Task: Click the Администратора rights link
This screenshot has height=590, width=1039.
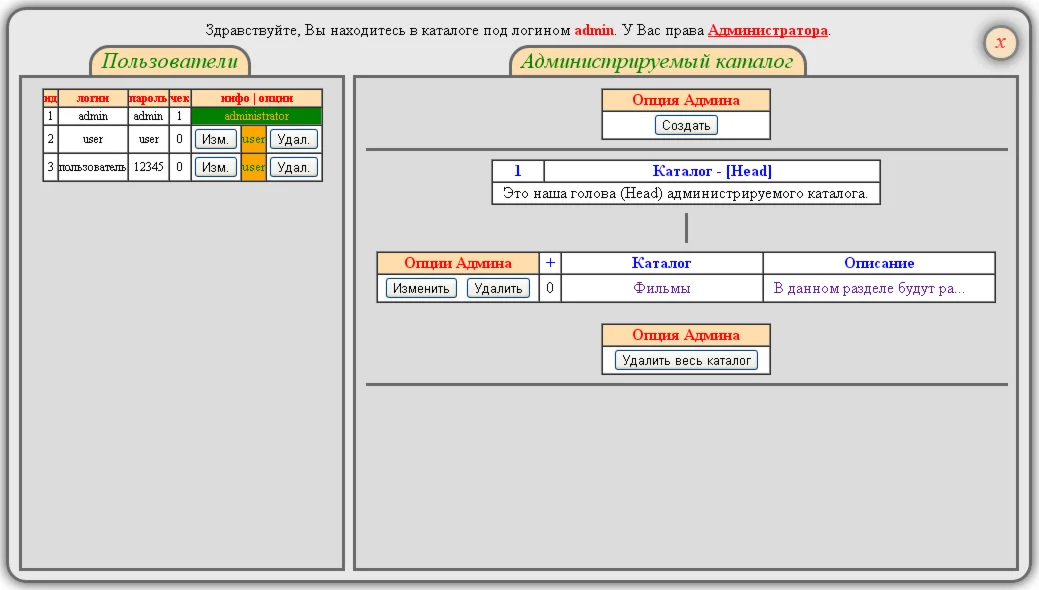Action: pyautogui.click(x=767, y=30)
